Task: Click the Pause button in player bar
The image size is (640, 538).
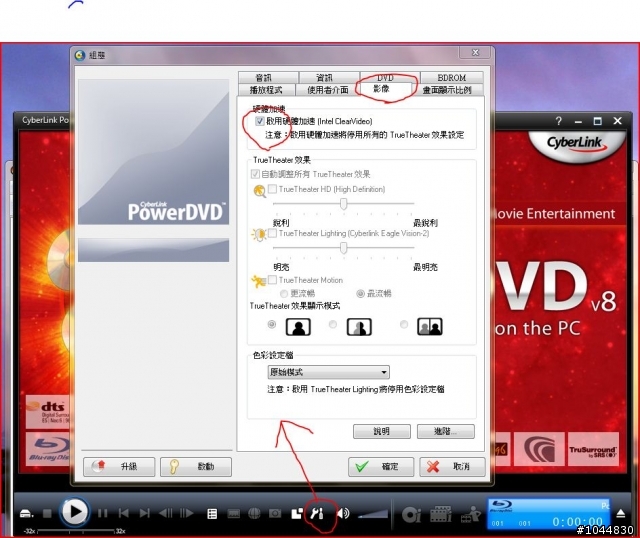Action: tap(103, 513)
